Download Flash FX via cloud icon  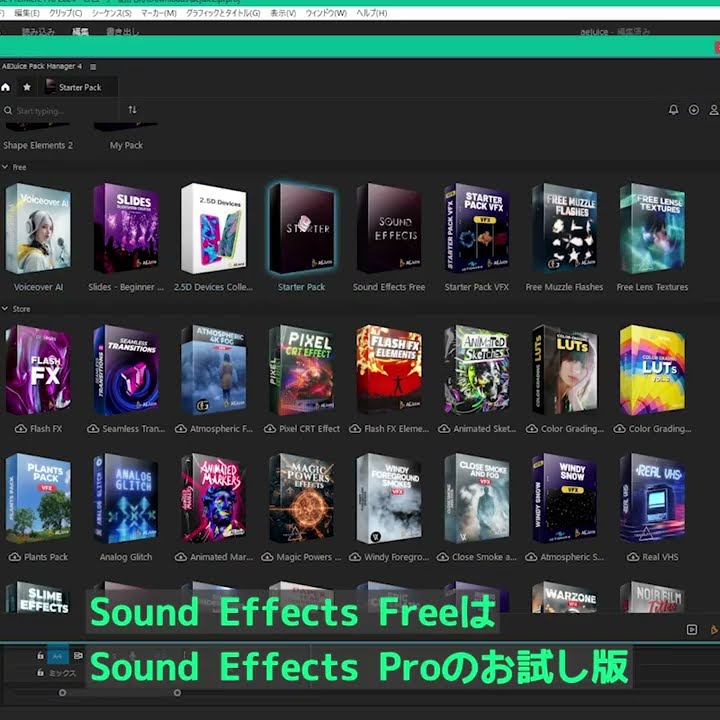pos(21,429)
